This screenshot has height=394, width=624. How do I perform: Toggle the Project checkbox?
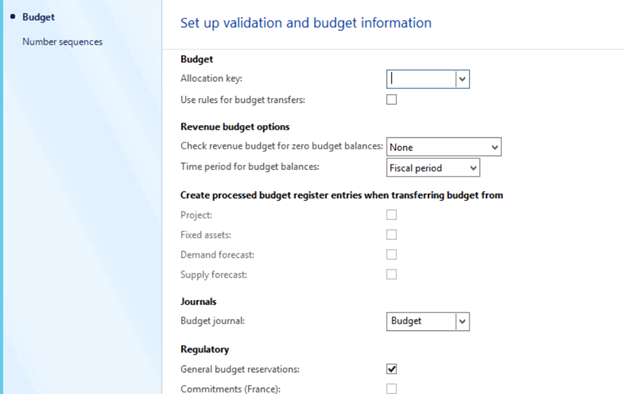tap(392, 215)
